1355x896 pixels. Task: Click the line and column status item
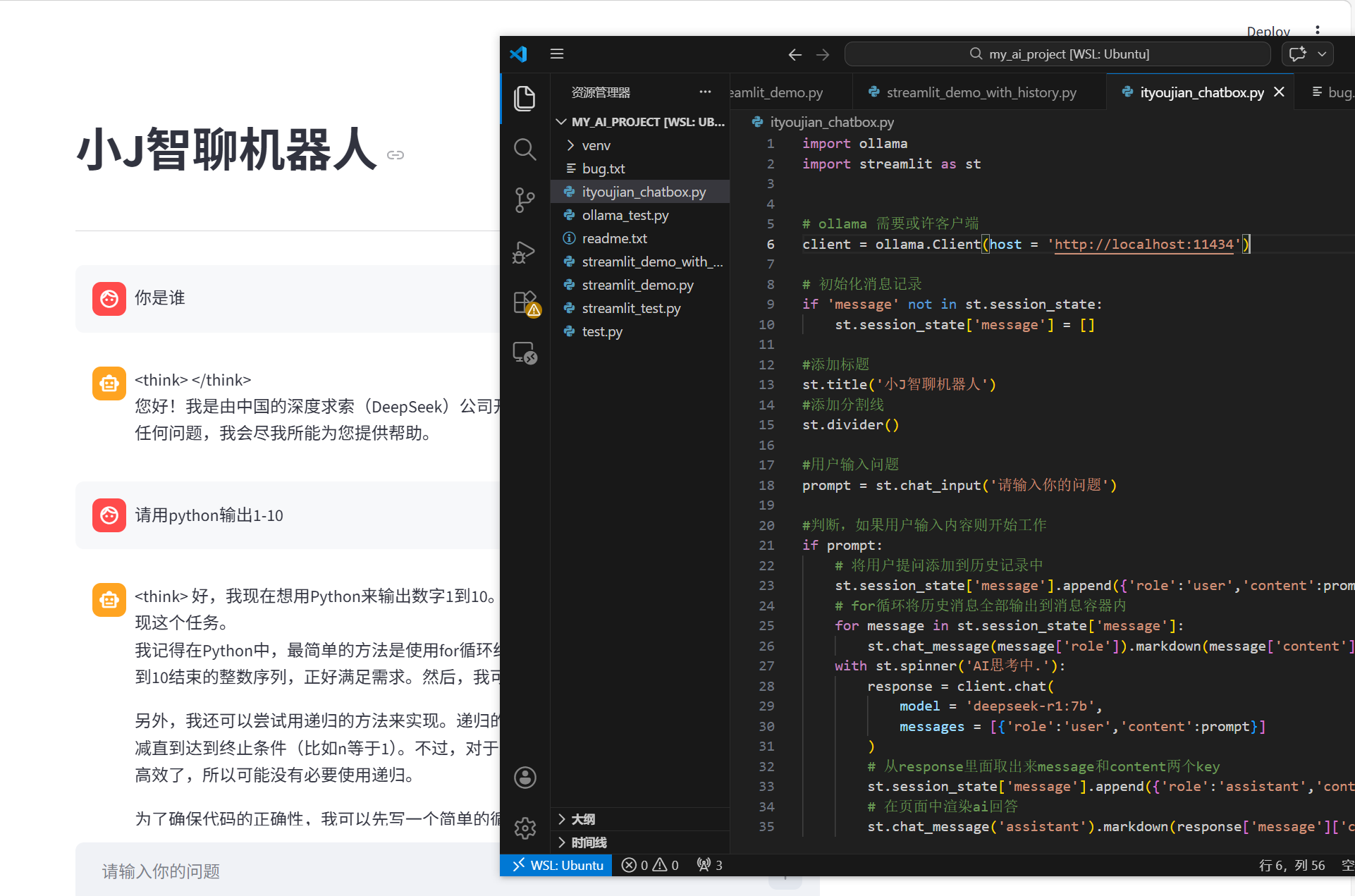point(1292,865)
